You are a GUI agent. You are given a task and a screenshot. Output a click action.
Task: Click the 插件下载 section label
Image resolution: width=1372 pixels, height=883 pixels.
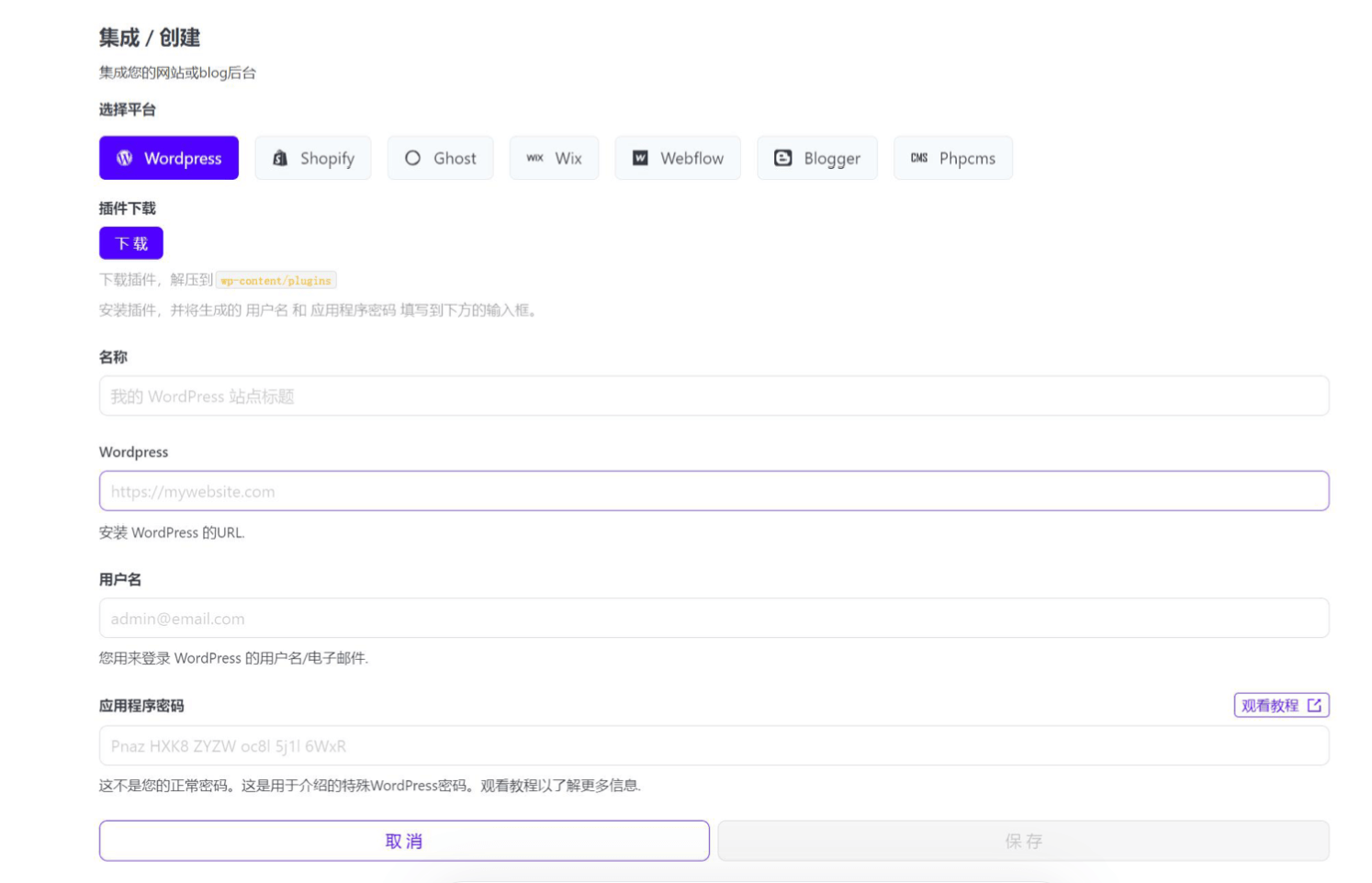tap(128, 208)
